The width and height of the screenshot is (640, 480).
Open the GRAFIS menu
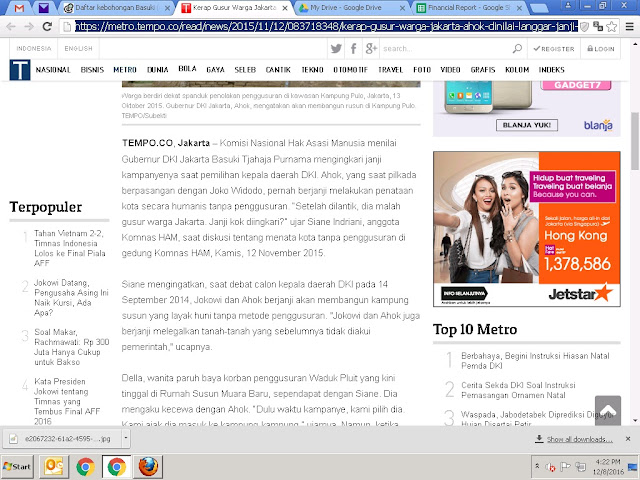coord(483,70)
